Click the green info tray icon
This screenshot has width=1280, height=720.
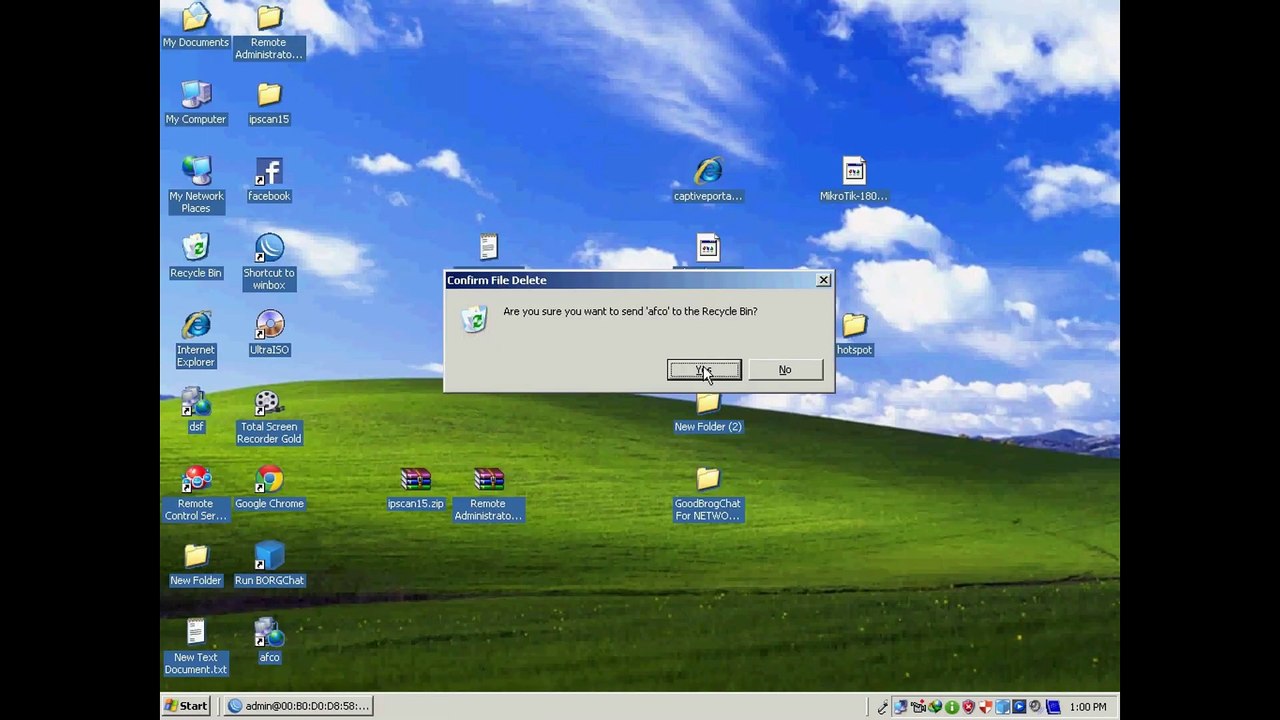click(x=951, y=707)
